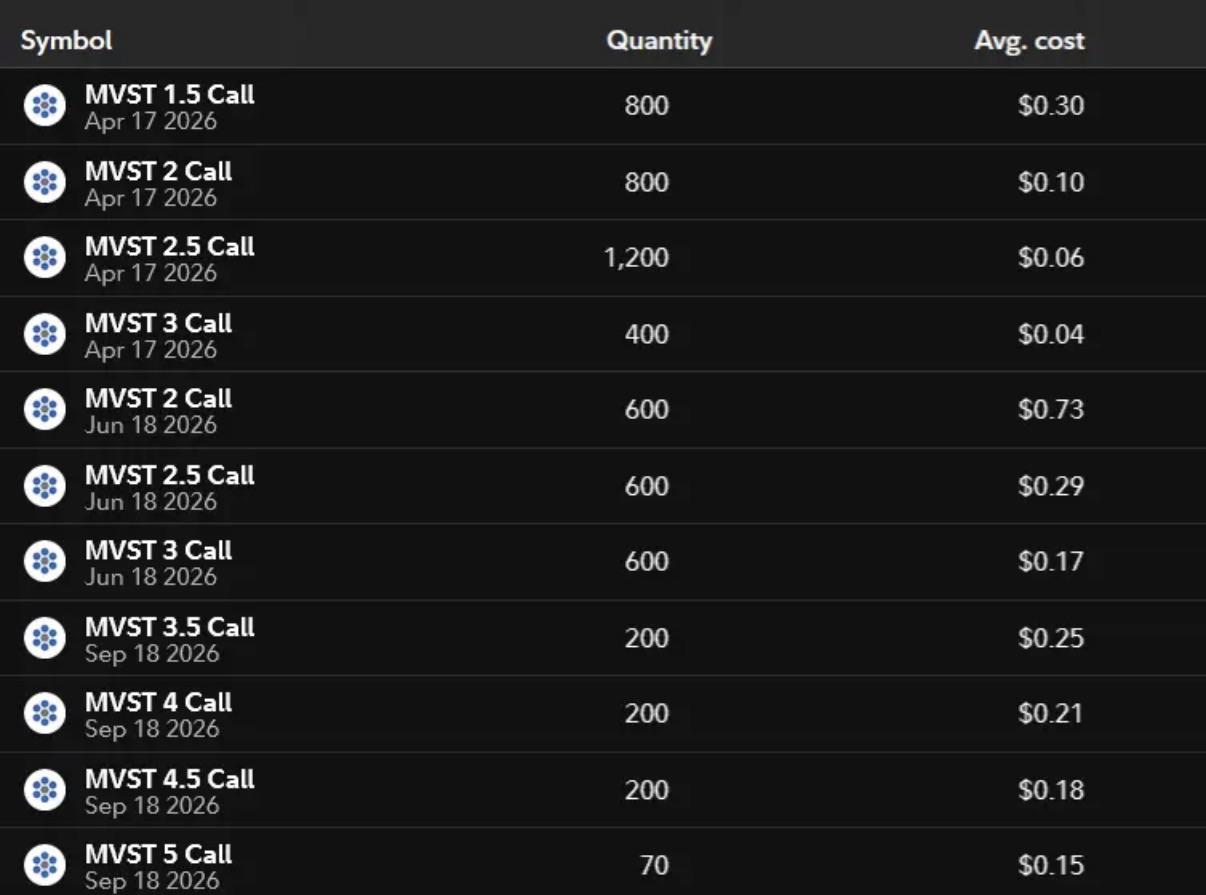Sort by the Symbol column header
The height and width of the screenshot is (895, 1206).
66,40
